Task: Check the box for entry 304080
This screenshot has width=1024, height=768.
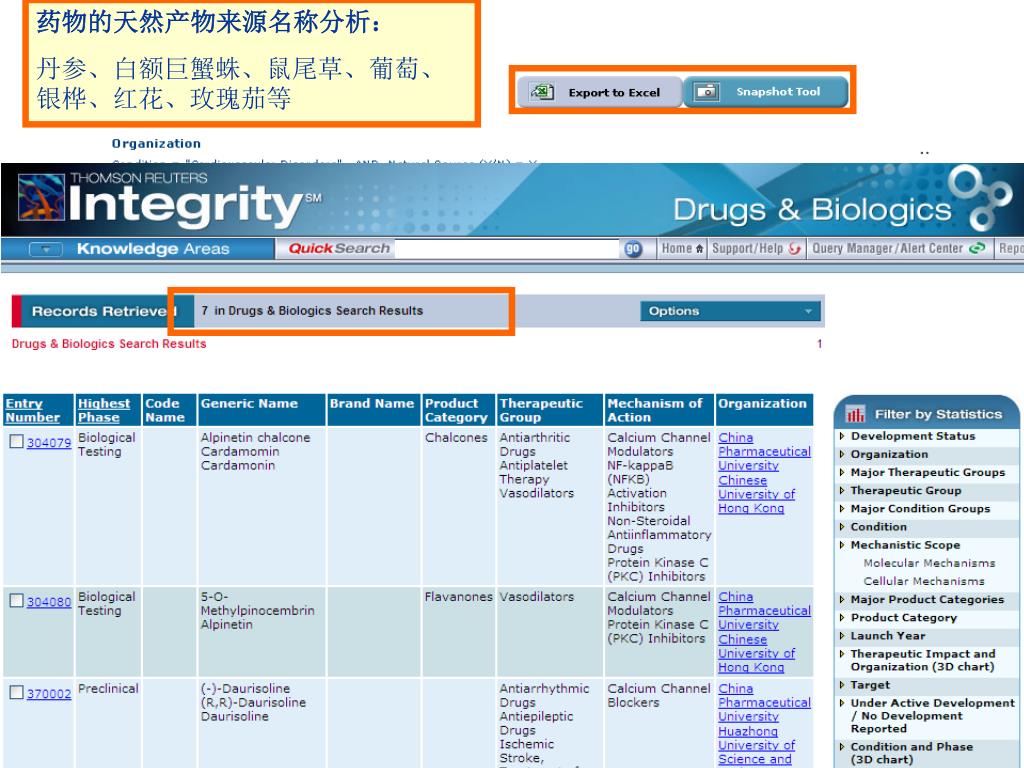Action: click(16, 601)
